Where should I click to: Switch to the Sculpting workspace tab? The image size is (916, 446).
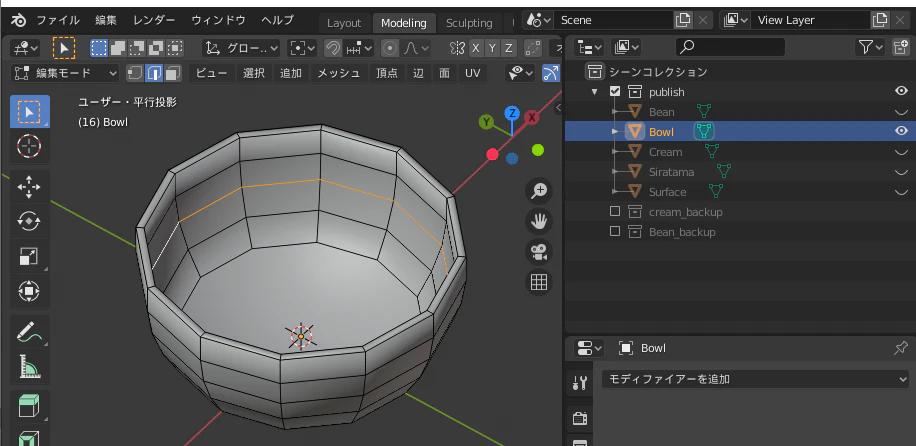(469, 23)
